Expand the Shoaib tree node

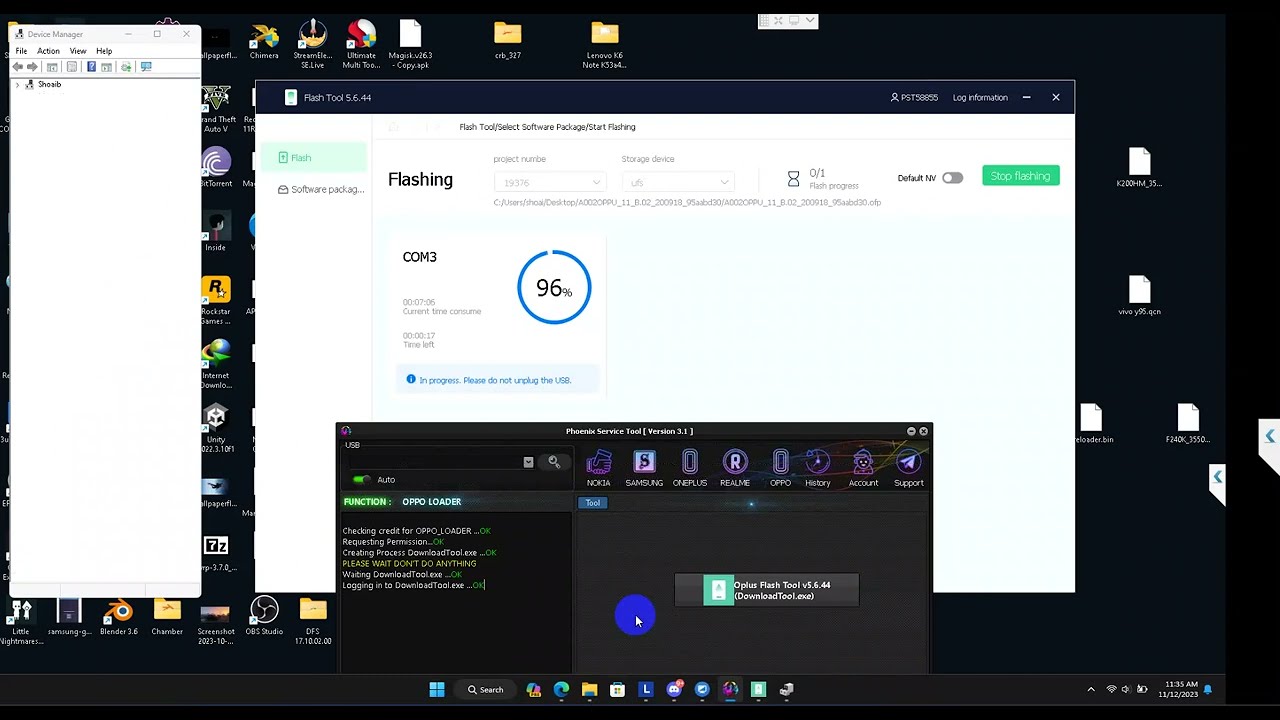click(x=17, y=85)
